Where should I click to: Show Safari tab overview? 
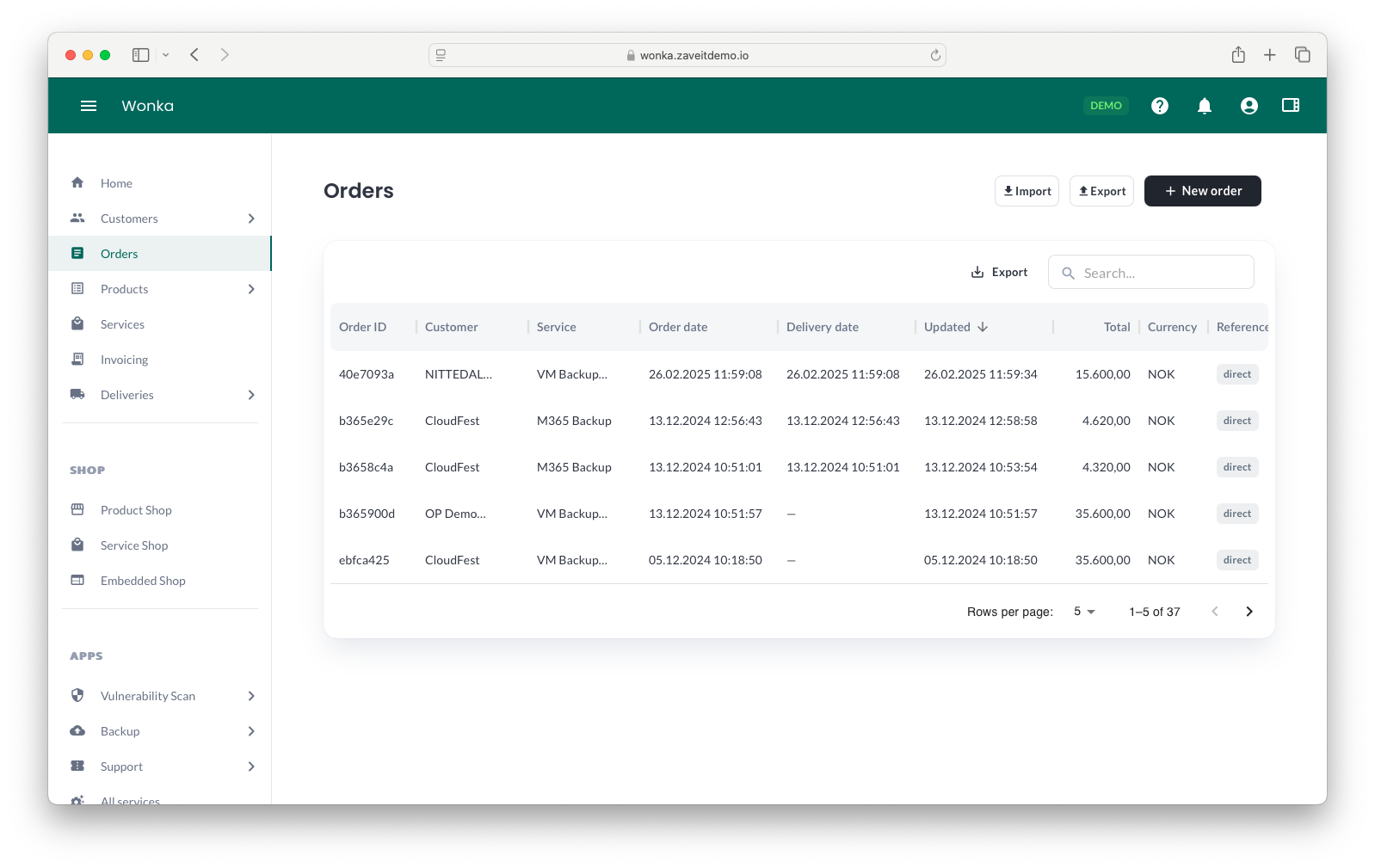(x=1303, y=55)
